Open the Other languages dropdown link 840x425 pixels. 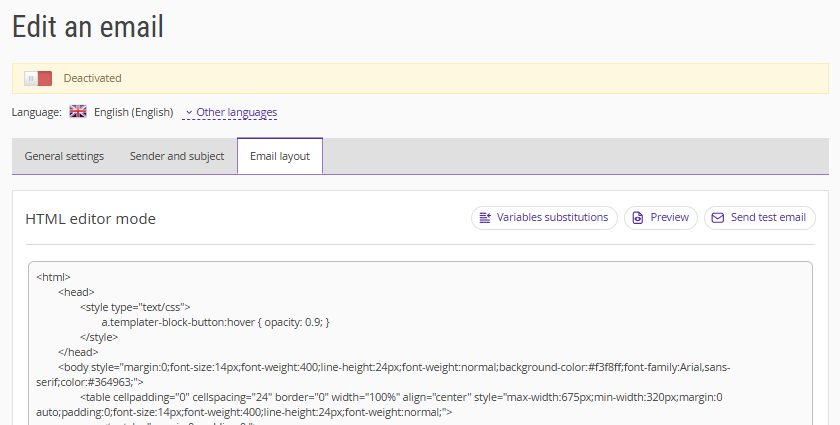click(x=236, y=113)
